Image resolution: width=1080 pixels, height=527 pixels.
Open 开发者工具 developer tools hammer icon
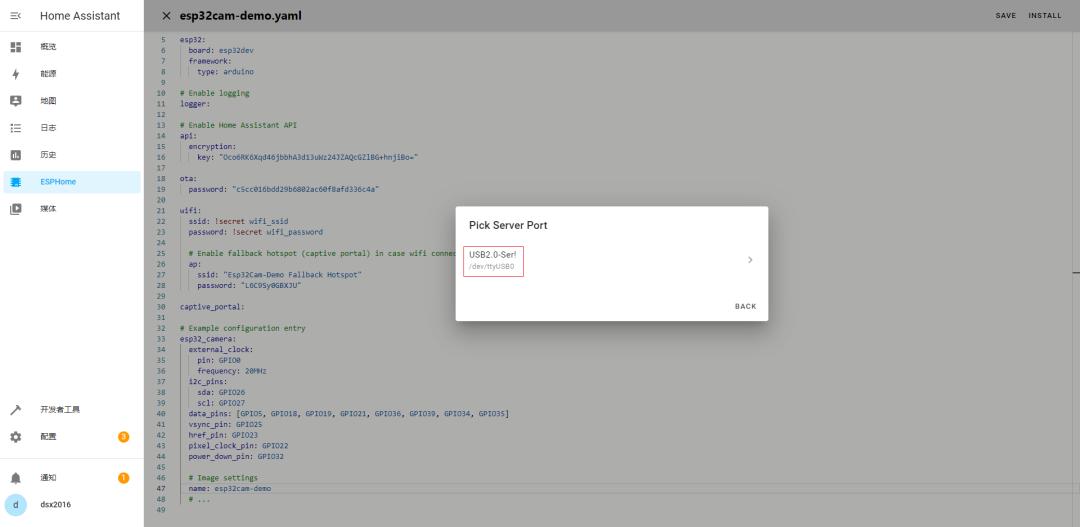(x=15, y=410)
